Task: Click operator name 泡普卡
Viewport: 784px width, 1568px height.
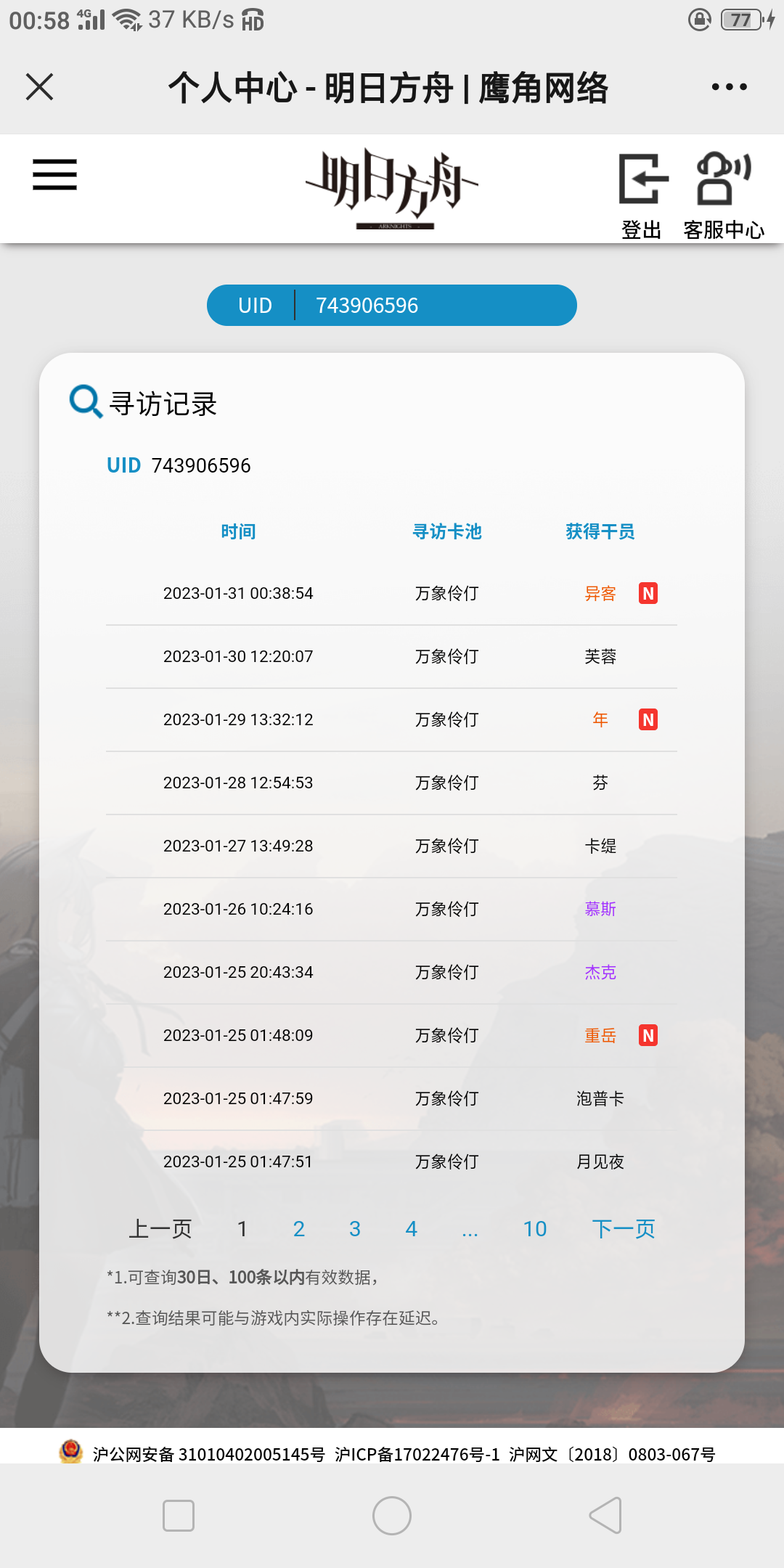Action: [600, 1099]
